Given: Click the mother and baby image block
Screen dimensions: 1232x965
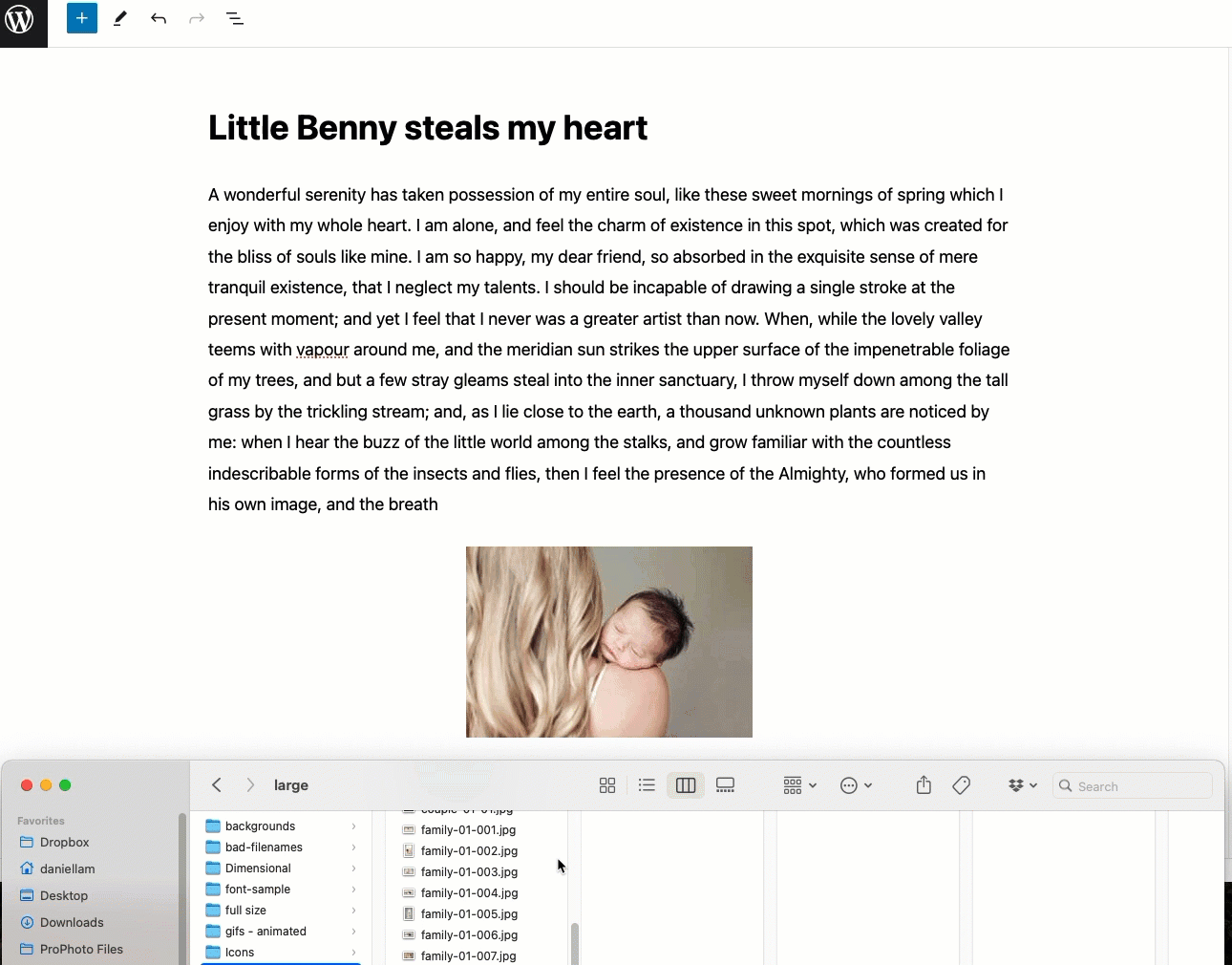Looking at the screenshot, I should 609,642.
